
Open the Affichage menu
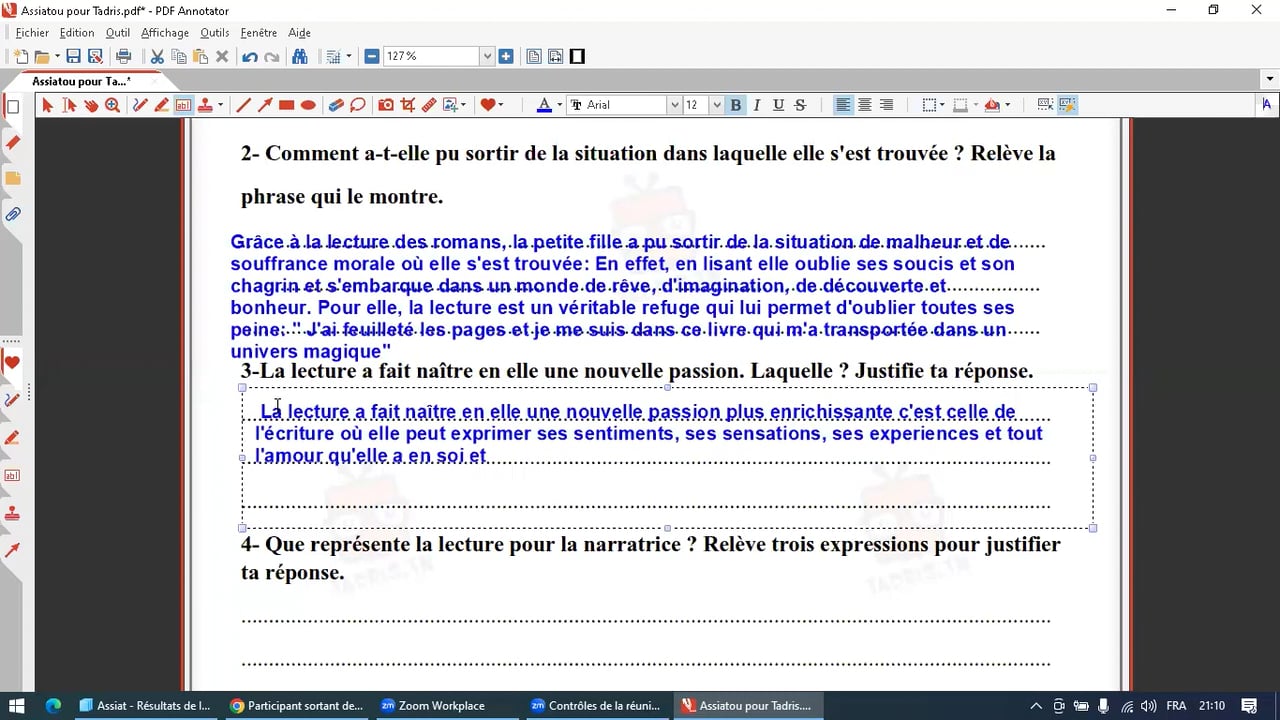click(x=165, y=33)
